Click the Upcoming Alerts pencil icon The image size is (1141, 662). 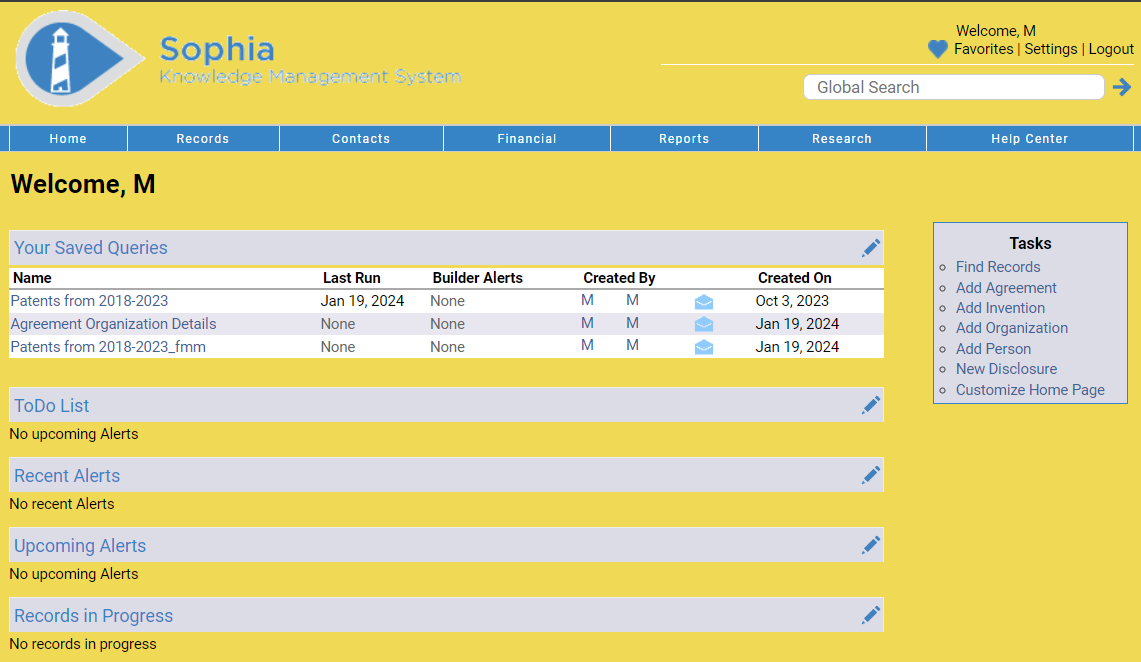871,545
